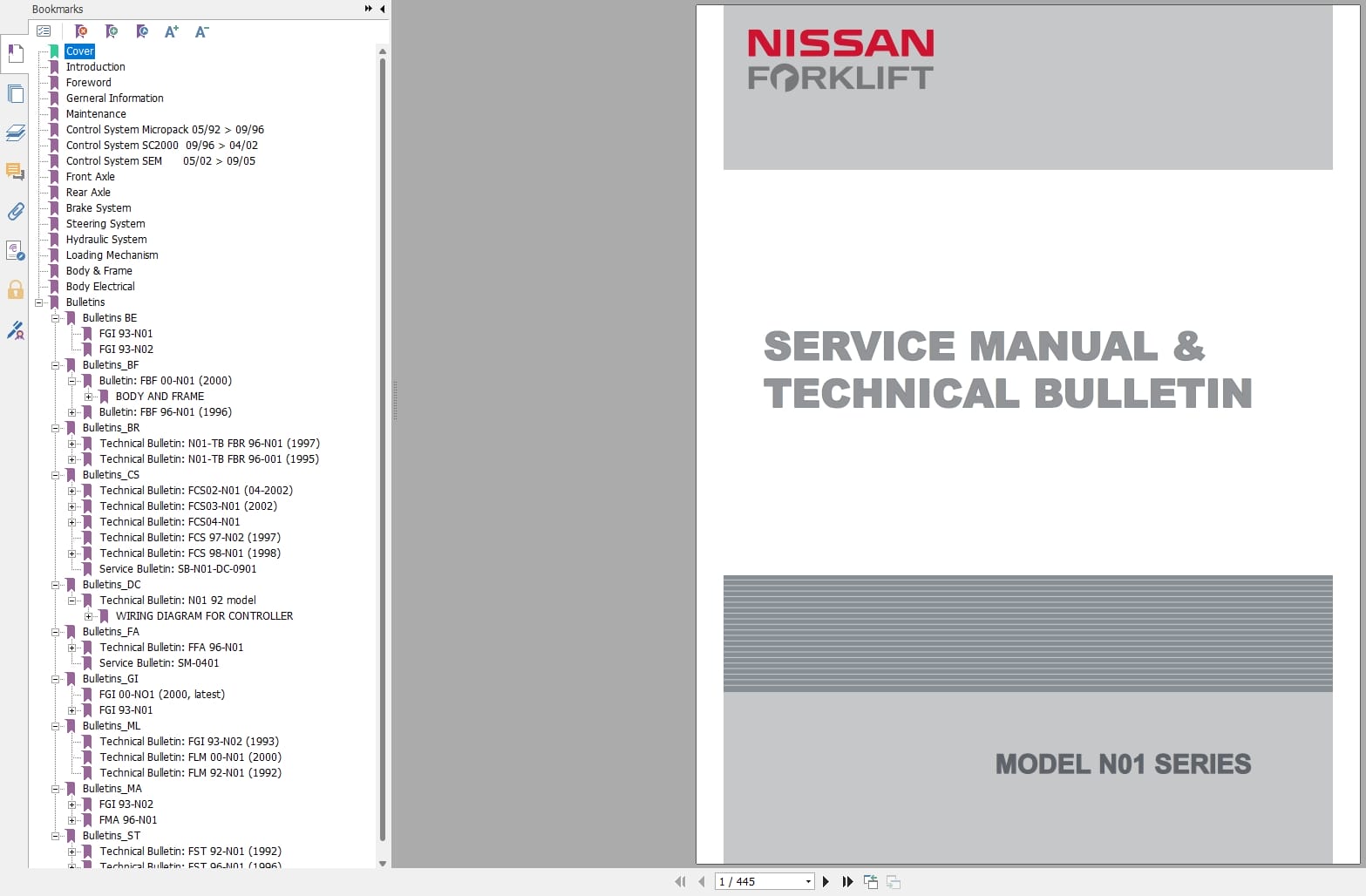
Task: Expand the bookmarks panel with double arrow
Action: [x=369, y=9]
